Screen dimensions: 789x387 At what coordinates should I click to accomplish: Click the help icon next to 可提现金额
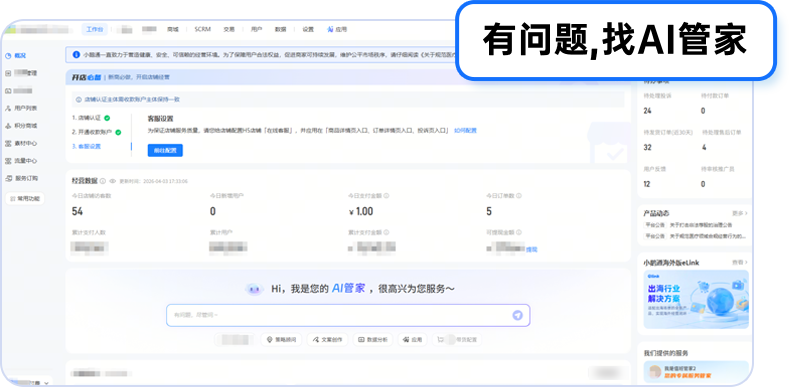(x=519, y=233)
